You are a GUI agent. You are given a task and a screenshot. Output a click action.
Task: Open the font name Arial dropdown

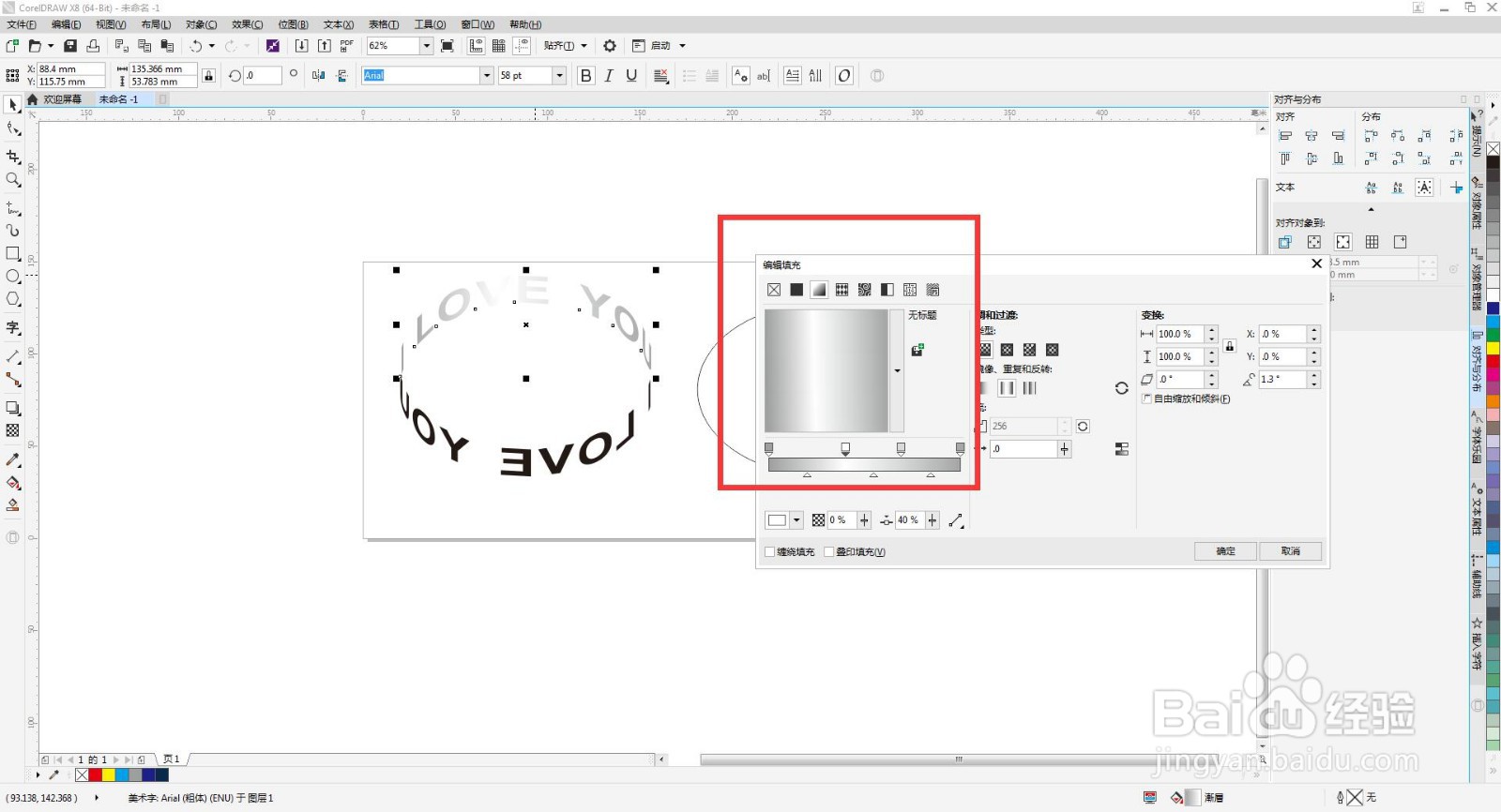click(486, 76)
